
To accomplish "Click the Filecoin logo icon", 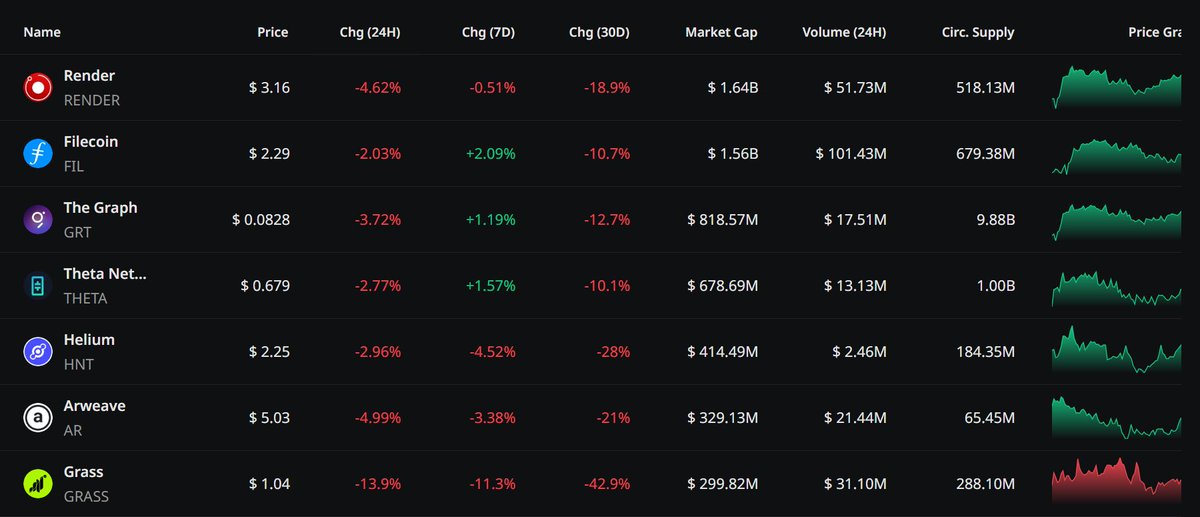I will click(38, 154).
